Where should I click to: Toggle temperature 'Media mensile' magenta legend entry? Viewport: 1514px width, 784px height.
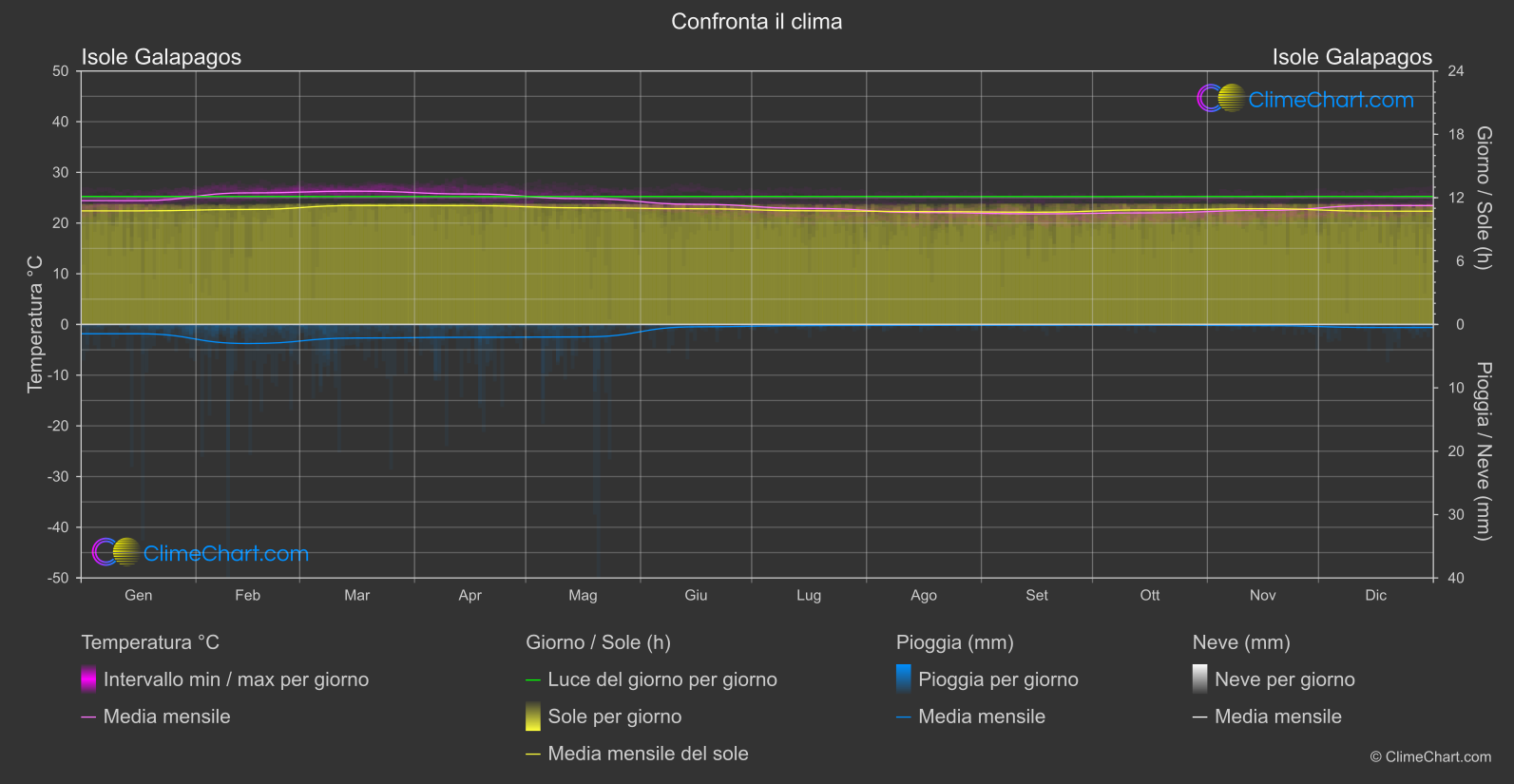(166, 717)
